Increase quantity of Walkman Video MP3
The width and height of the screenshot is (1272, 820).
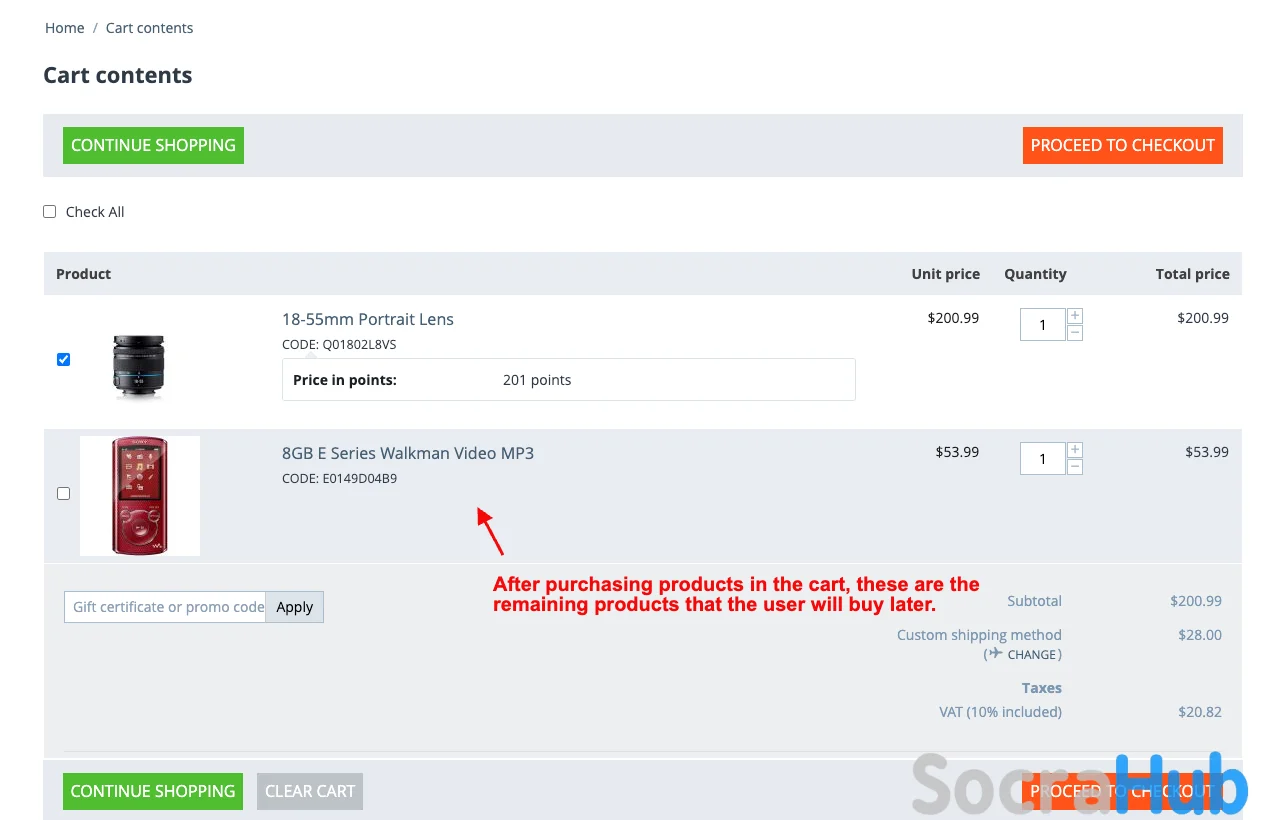point(1075,450)
